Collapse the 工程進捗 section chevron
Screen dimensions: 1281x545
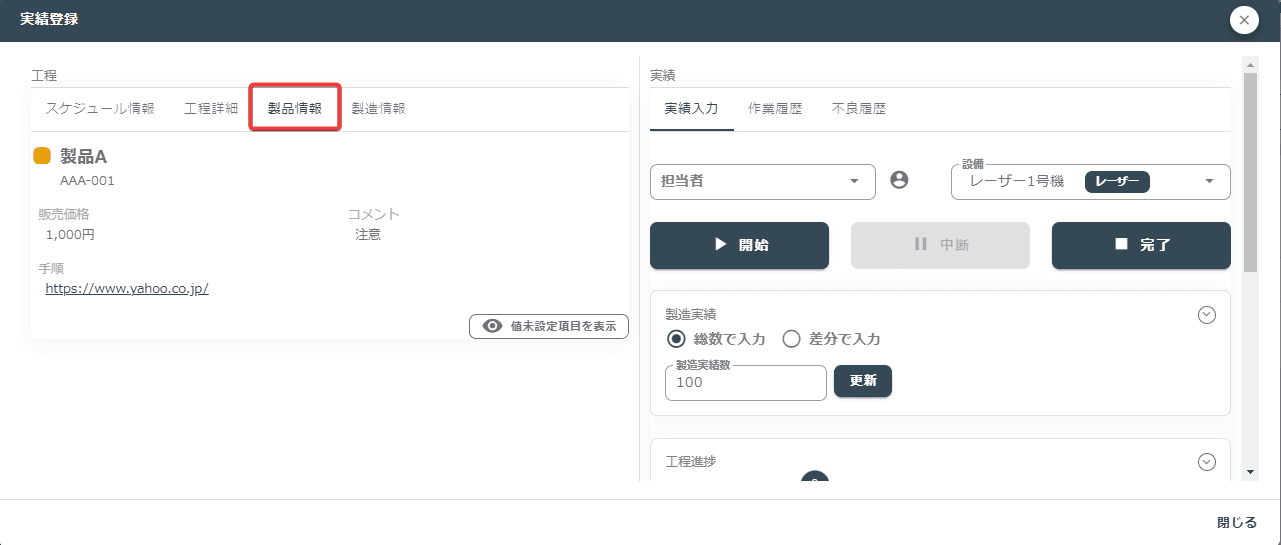pyautogui.click(x=1207, y=462)
